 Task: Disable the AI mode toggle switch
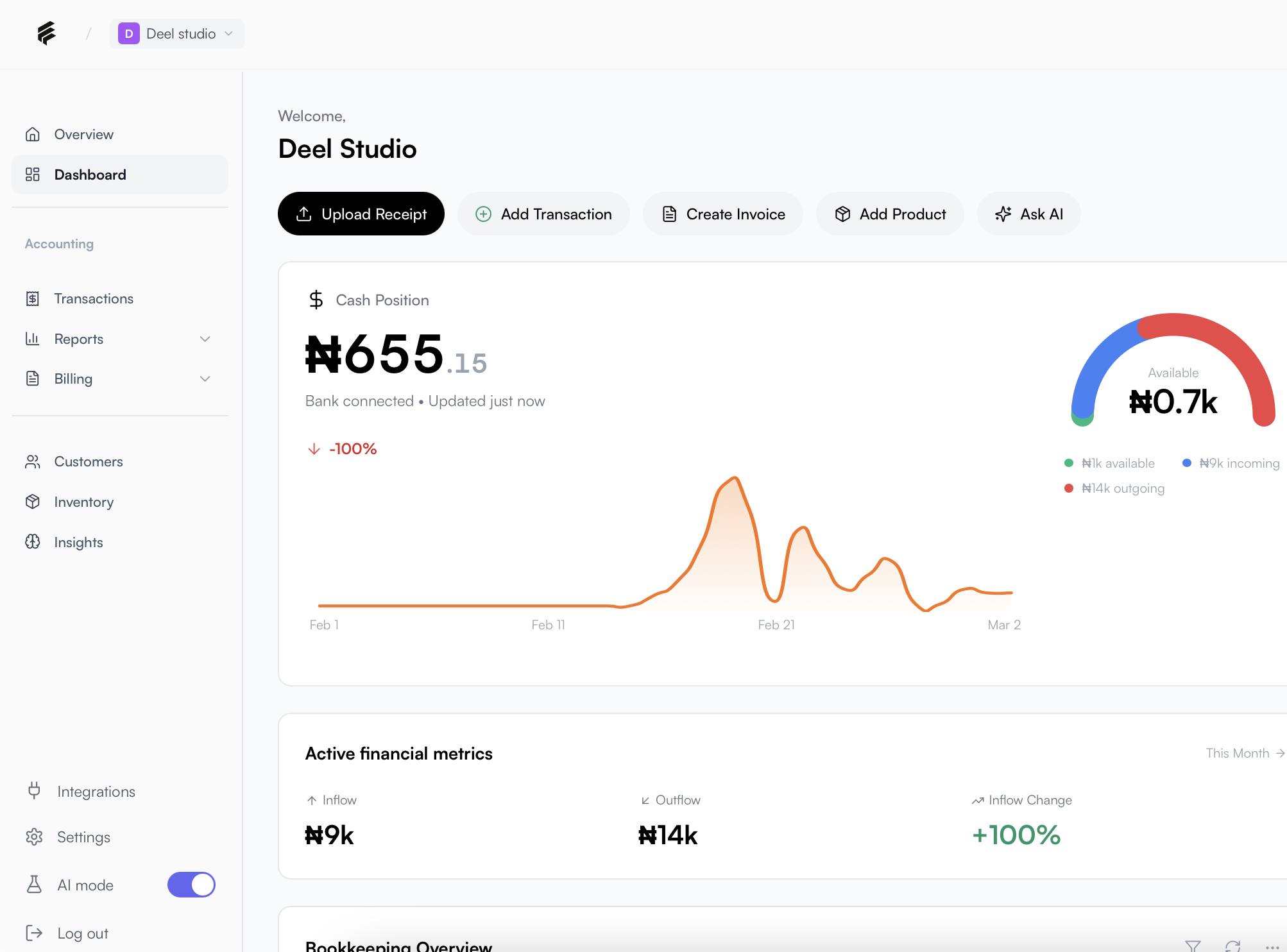click(x=191, y=885)
